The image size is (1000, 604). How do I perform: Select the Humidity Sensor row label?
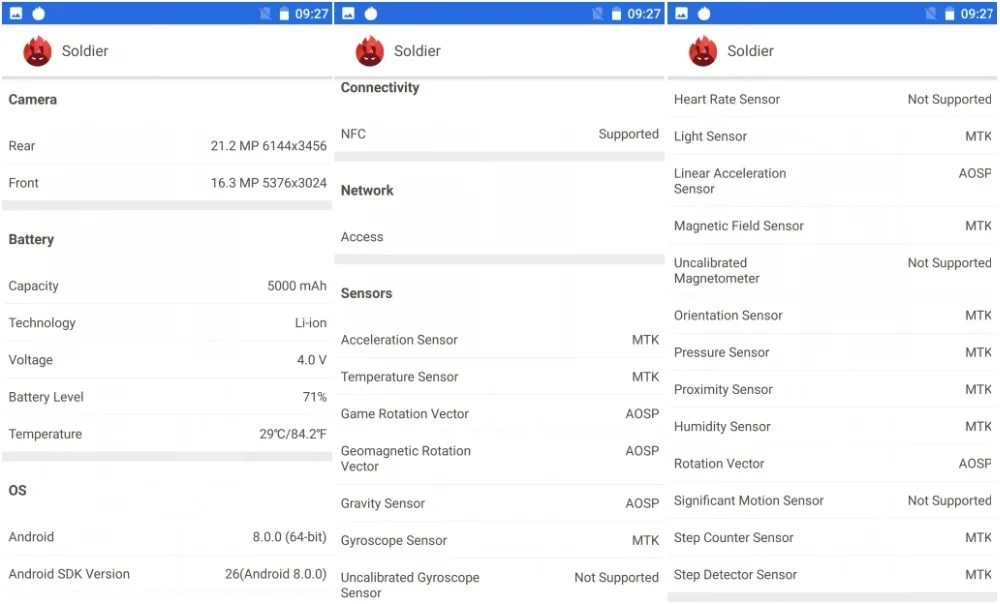coord(722,426)
